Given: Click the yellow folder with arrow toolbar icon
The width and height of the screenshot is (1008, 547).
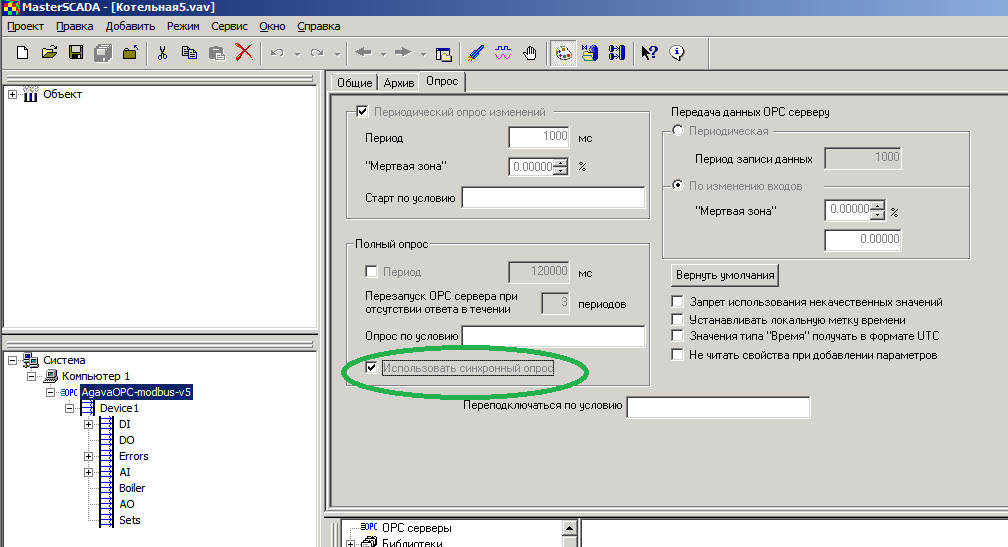Looking at the screenshot, I should point(130,53).
